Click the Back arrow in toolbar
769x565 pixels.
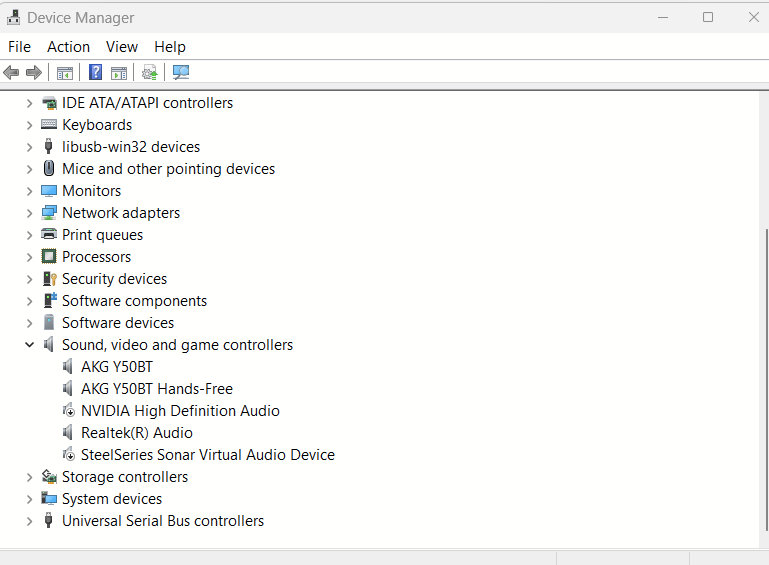click(x=11, y=72)
